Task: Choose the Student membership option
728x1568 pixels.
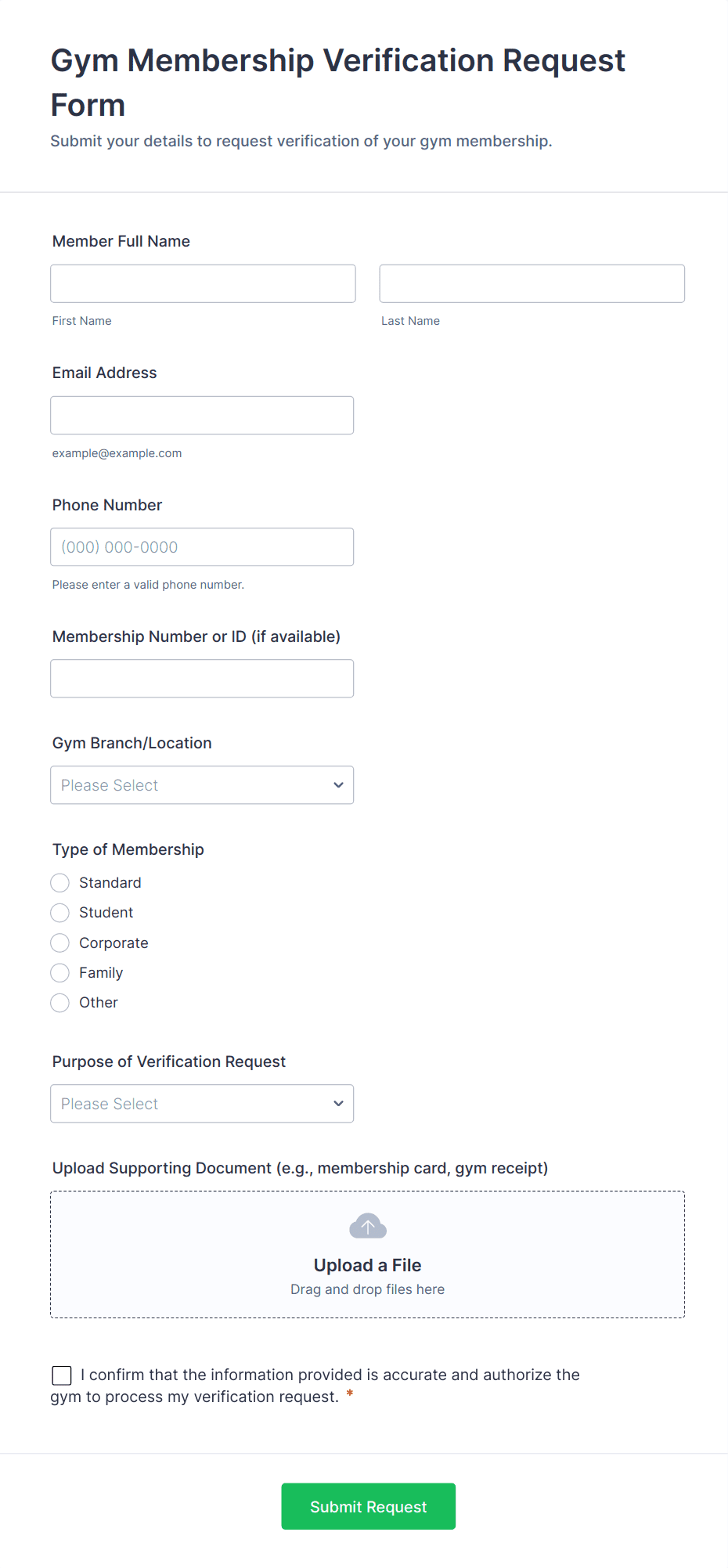Action: click(x=60, y=913)
